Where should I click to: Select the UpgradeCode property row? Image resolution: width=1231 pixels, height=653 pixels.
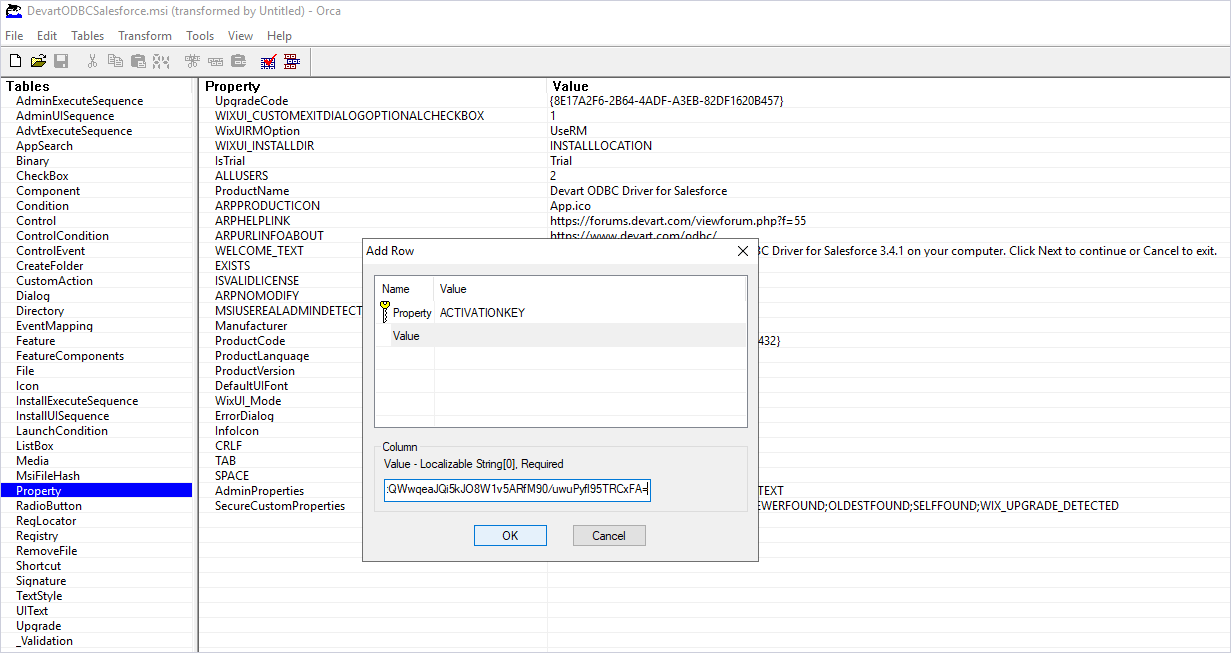pos(250,100)
